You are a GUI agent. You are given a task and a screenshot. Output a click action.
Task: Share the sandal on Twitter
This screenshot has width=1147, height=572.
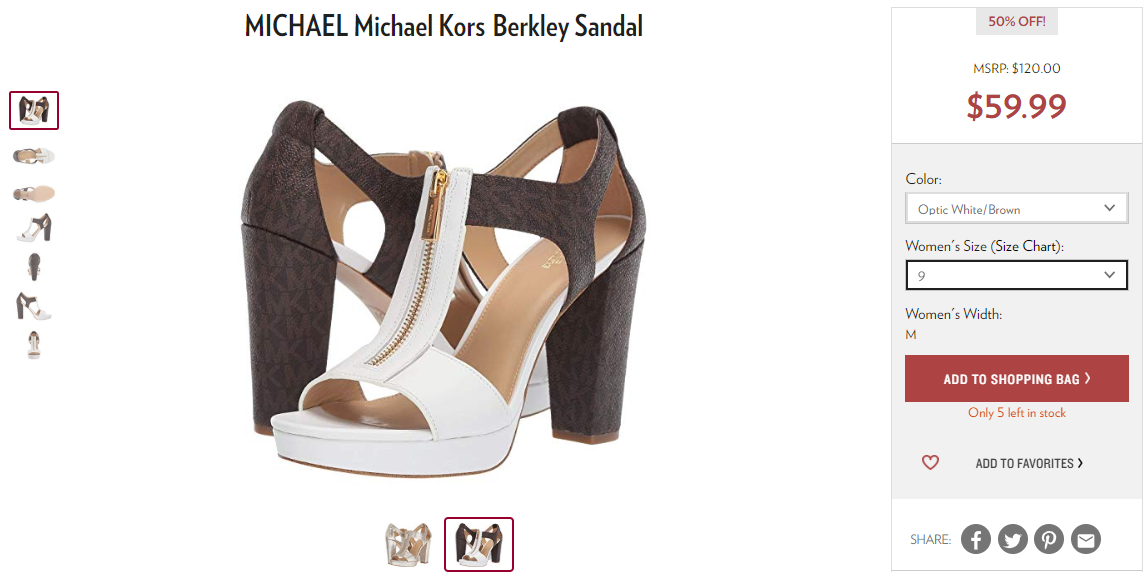tap(1012, 539)
